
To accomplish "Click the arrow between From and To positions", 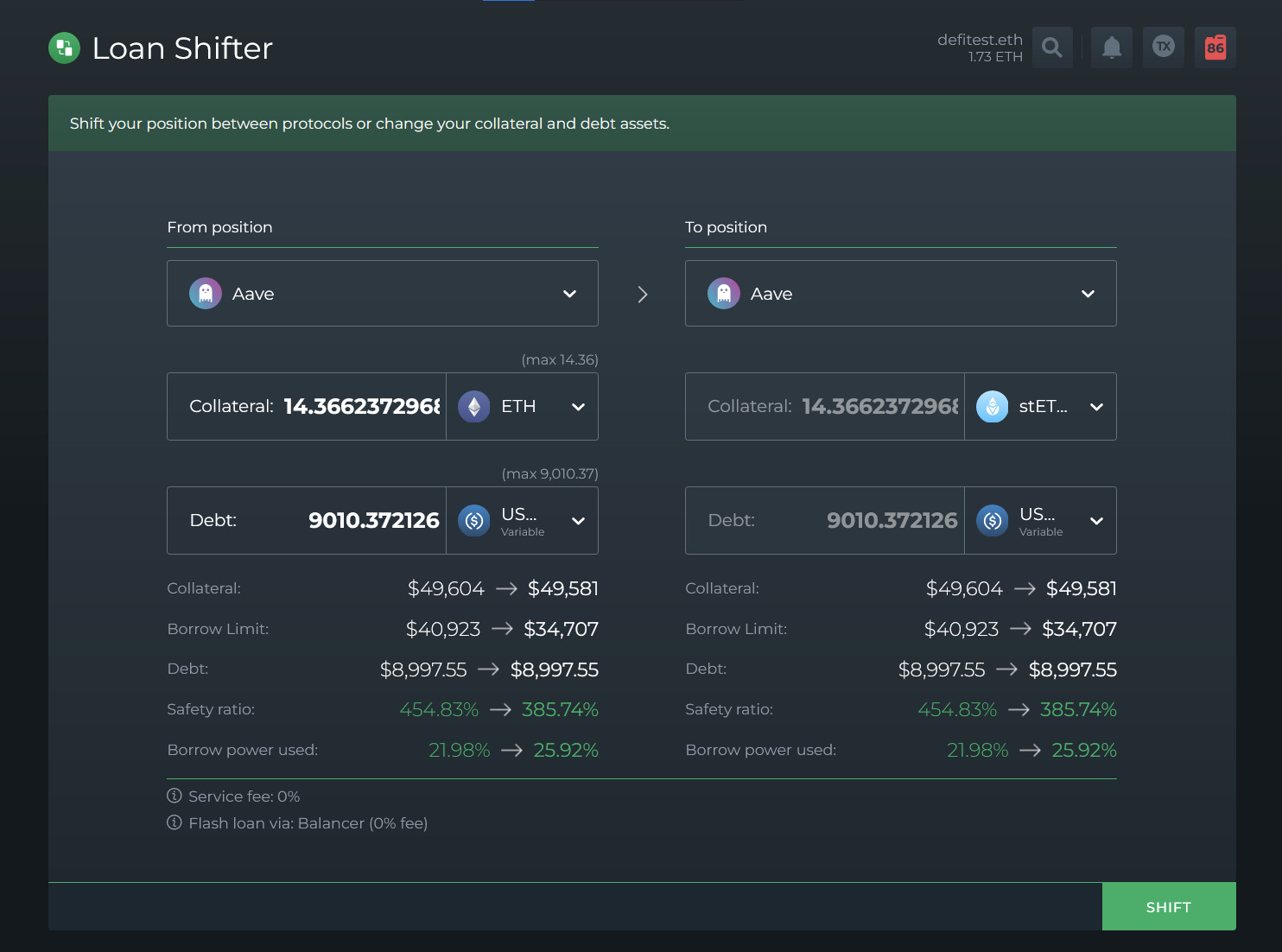I will (643, 294).
